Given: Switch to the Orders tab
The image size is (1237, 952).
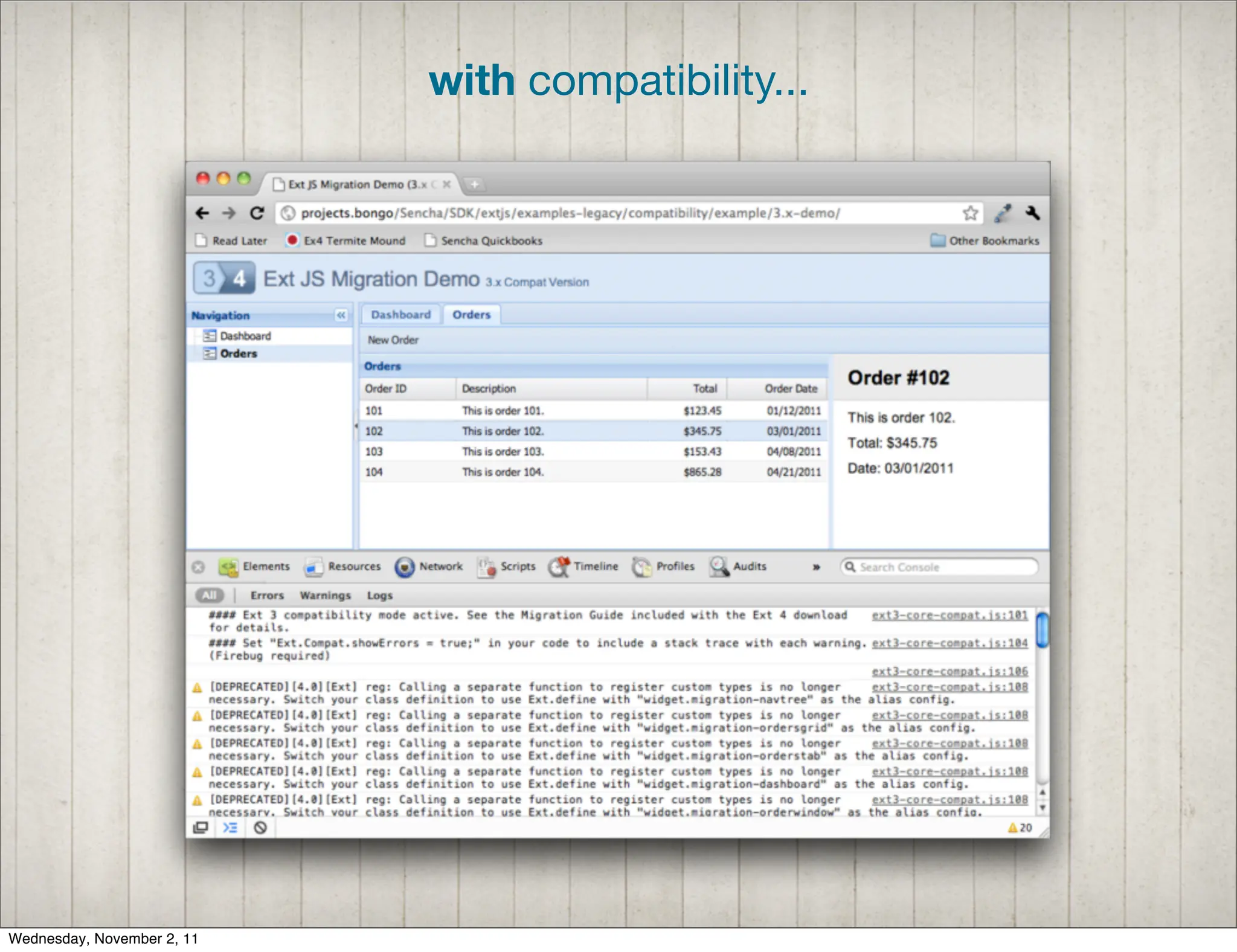Looking at the screenshot, I should click(x=472, y=315).
